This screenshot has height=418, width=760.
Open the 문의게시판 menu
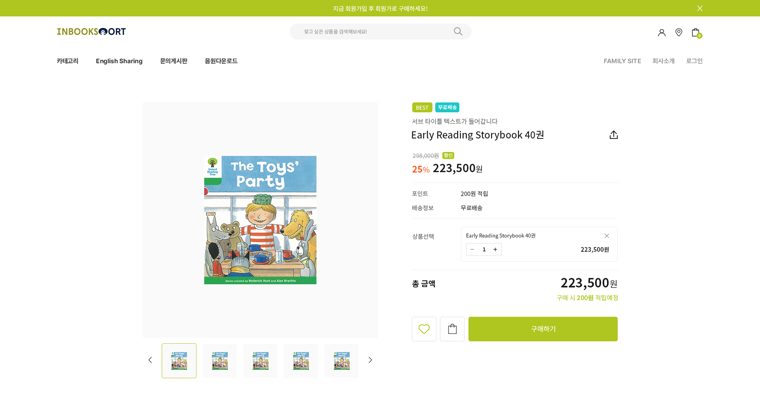coord(174,61)
